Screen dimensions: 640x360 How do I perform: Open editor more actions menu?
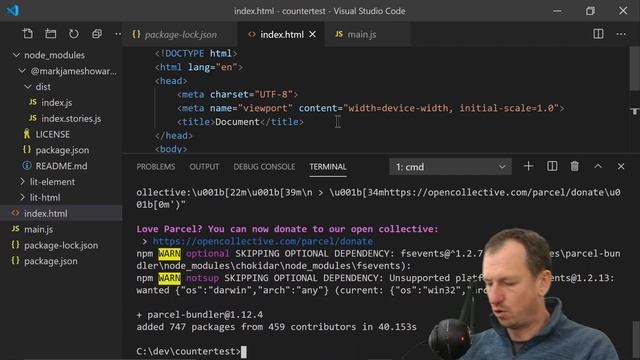click(x=621, y=34)
